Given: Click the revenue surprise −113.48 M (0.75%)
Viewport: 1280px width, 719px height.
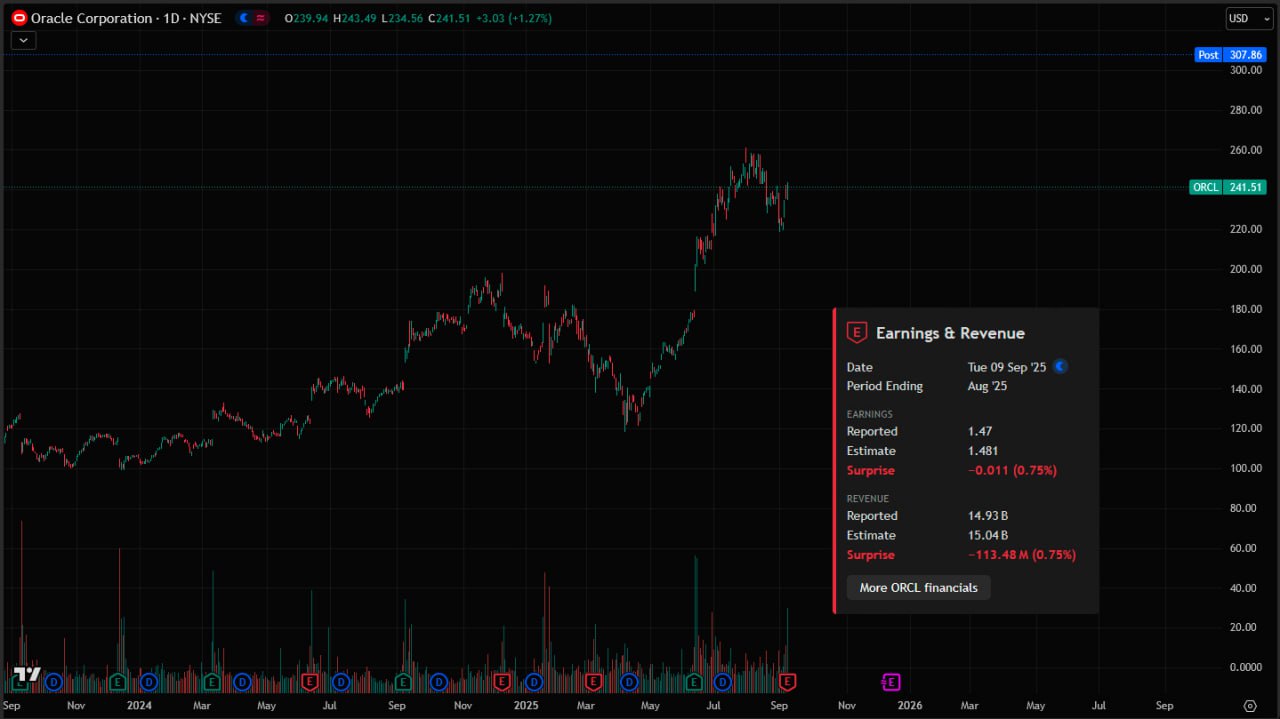Looking at the screenshot, I should pyautogui.click(x=1022, y=555).
